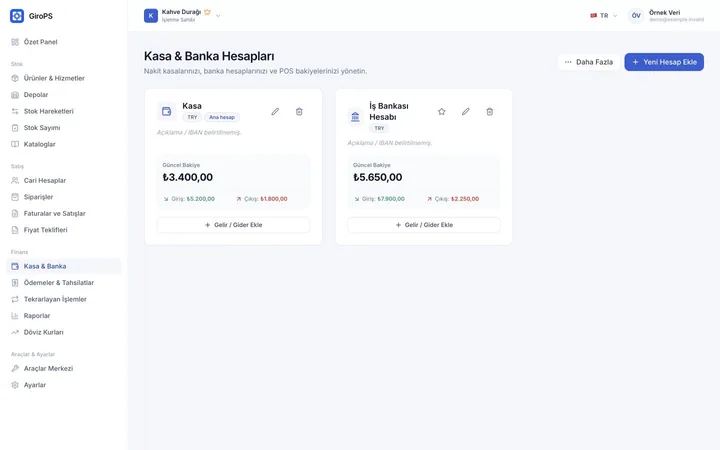Edit İş Bankası Hesabı with pencil icon
Viewport: 720px width, 450px height.
466,112
